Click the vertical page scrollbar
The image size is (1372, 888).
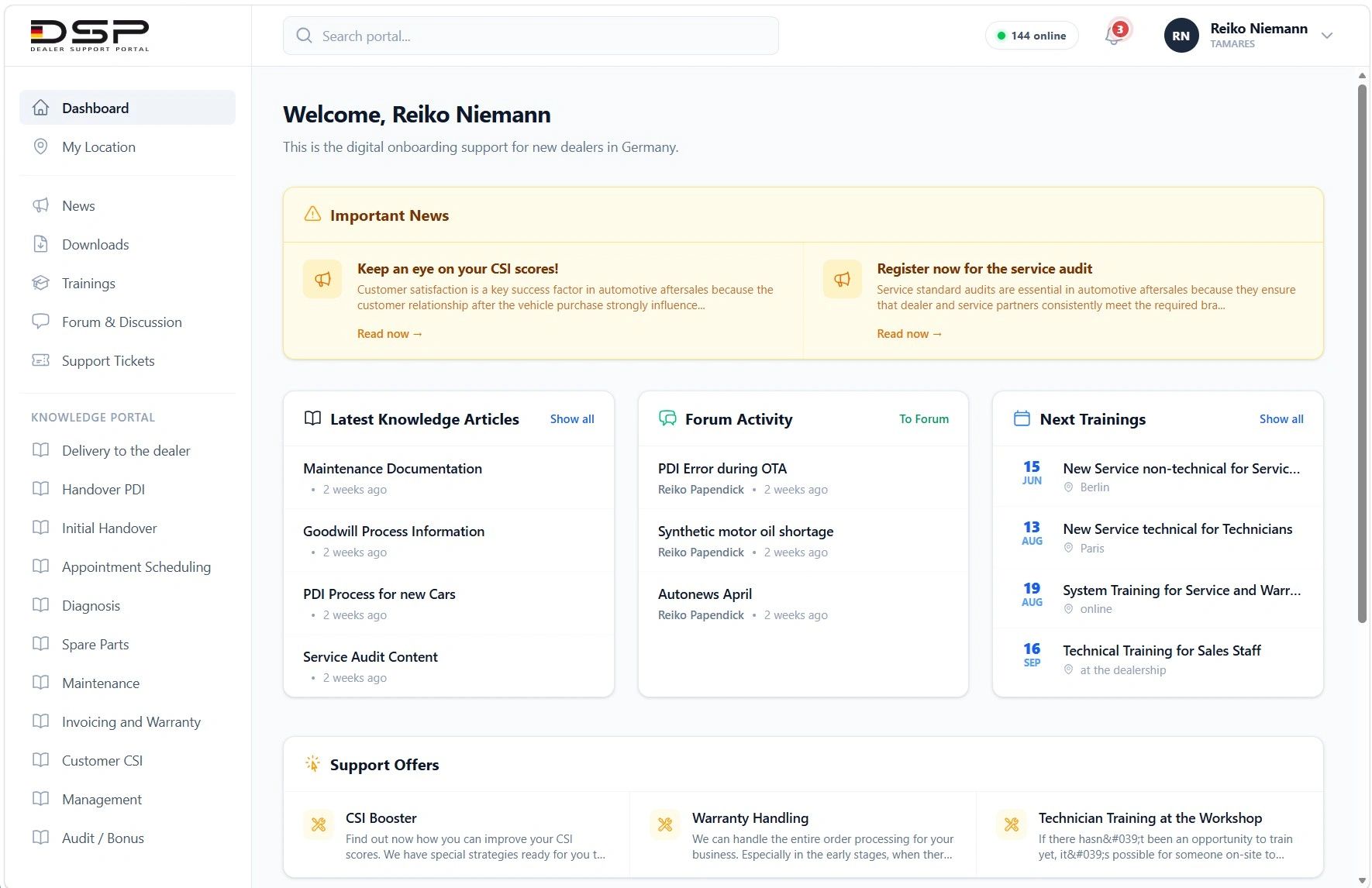1362,353
